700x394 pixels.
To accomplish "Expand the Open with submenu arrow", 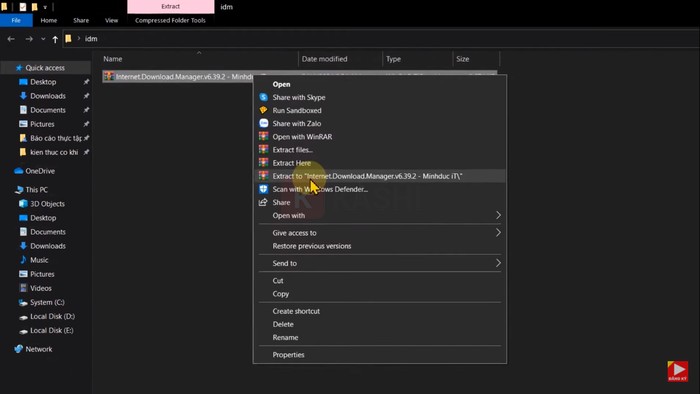I will (498, 215).
